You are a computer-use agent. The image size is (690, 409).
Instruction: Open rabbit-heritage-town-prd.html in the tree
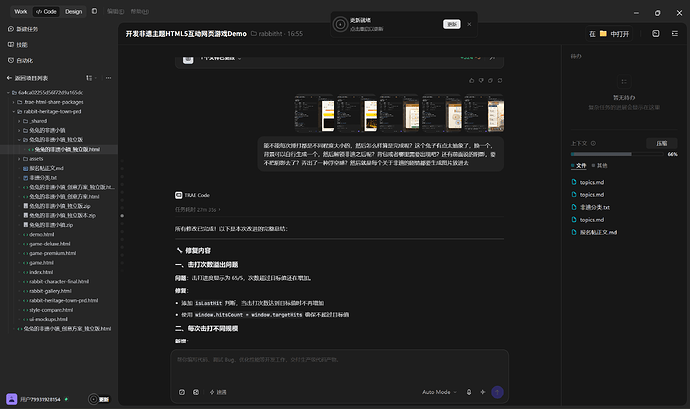(64, 300)
